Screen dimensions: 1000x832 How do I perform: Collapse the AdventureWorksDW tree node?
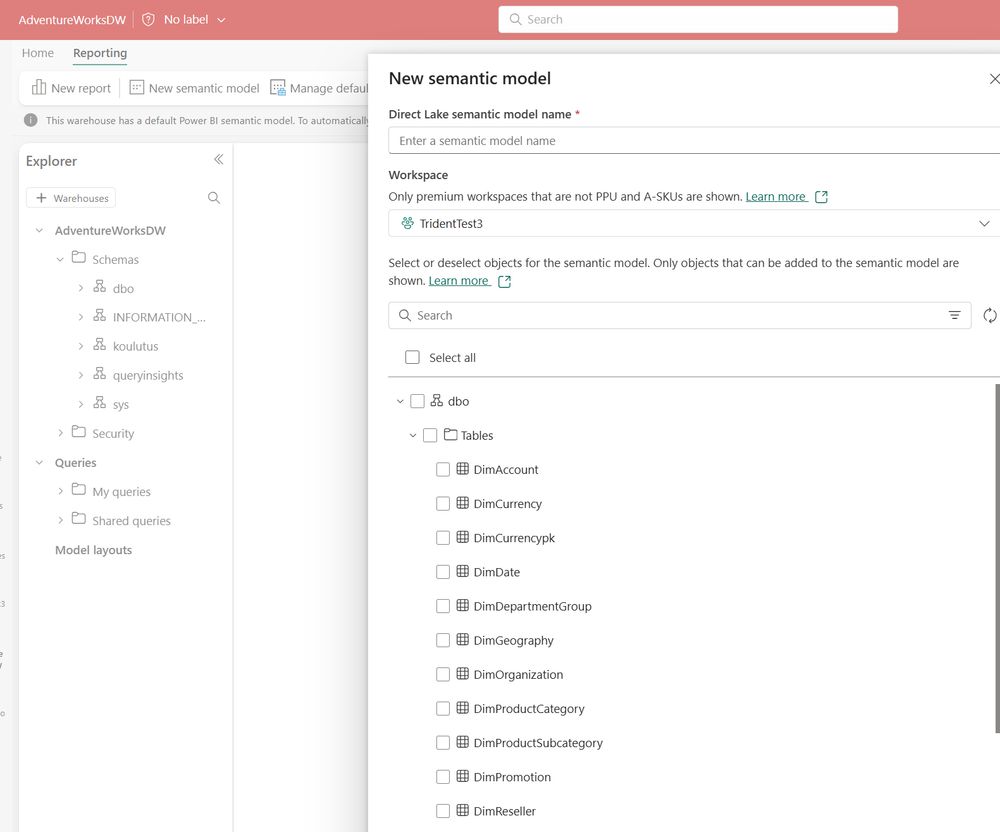[40, 230]
